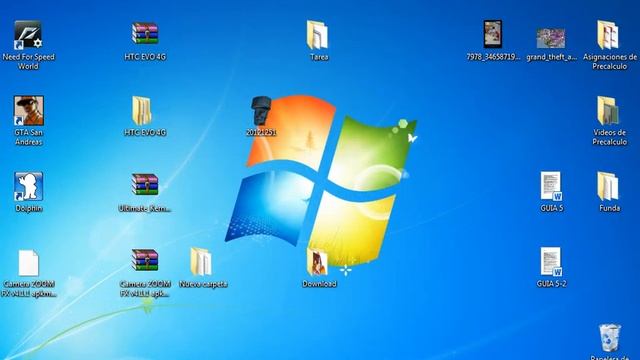Screen dimensions: 640x360
Task: Select the Camera ZOOM FX WinRAR archive
Action: tap(145, 260)
